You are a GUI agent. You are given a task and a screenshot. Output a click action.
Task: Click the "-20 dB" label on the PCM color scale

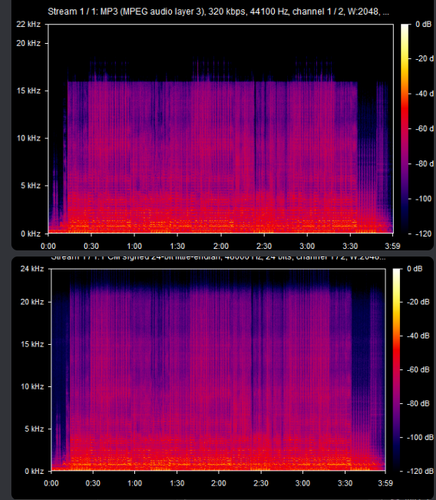(x=417, y=302)
